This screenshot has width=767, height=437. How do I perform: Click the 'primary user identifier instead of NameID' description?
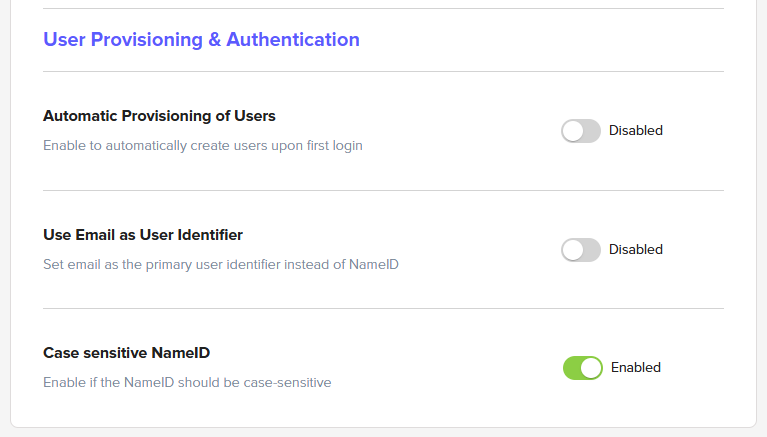click(x=221, y=265)
